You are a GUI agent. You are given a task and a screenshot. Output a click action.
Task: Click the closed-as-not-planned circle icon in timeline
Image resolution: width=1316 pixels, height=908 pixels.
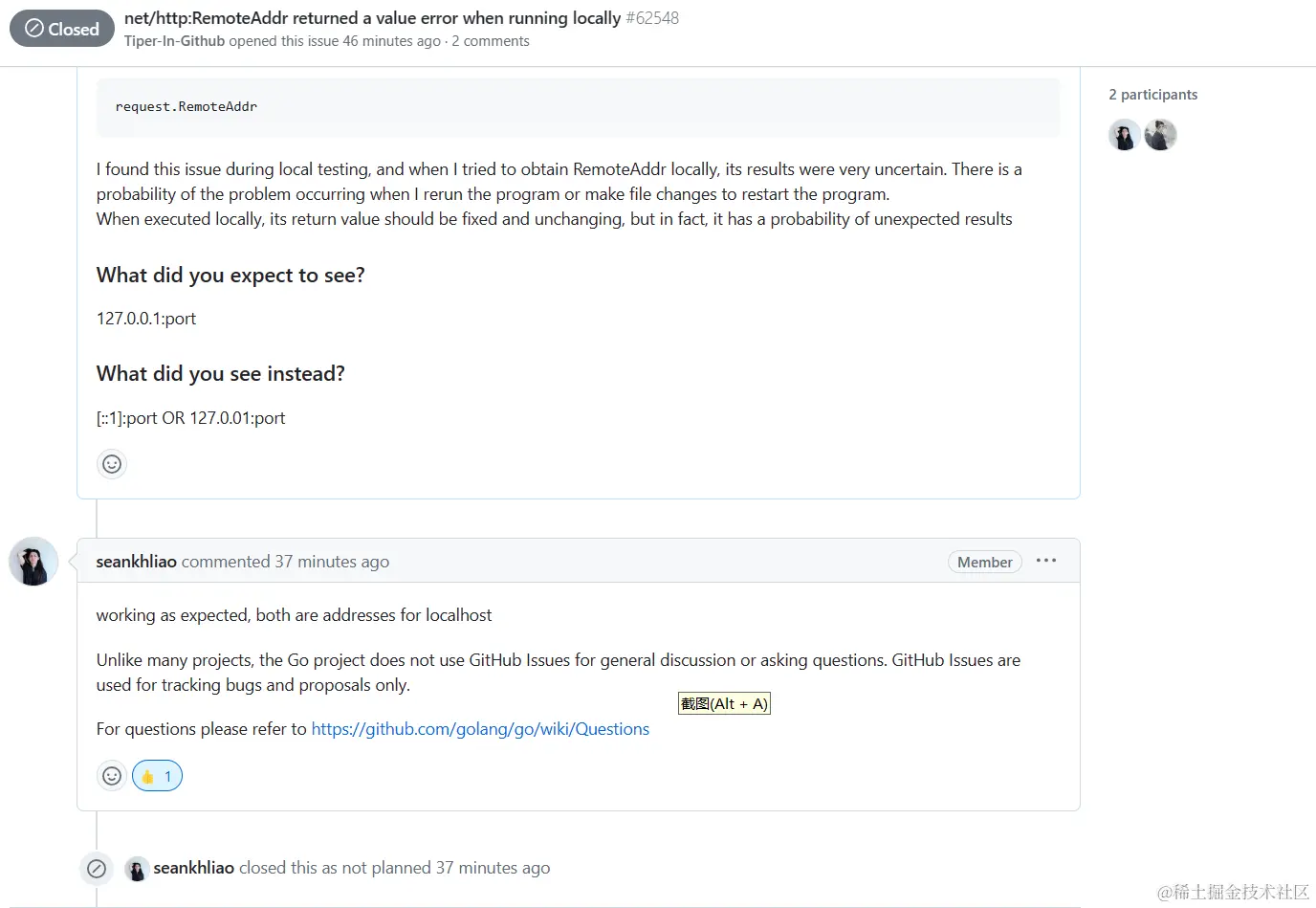click(97, 869)
